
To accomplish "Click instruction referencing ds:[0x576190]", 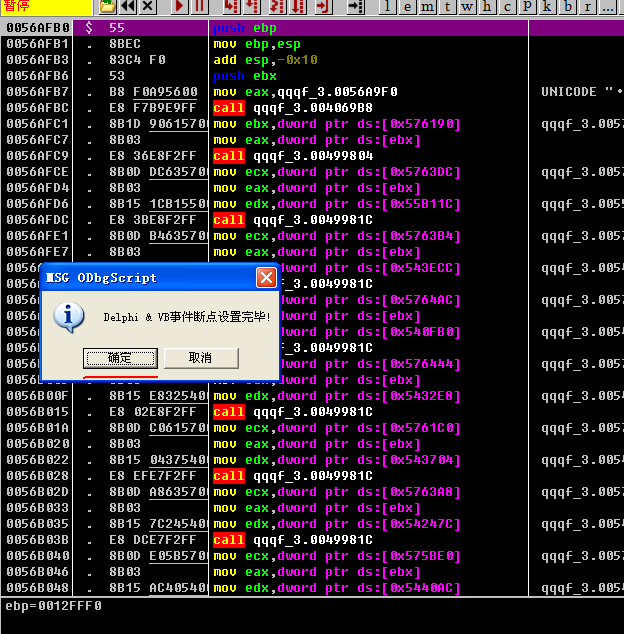I will coord(336,124).
